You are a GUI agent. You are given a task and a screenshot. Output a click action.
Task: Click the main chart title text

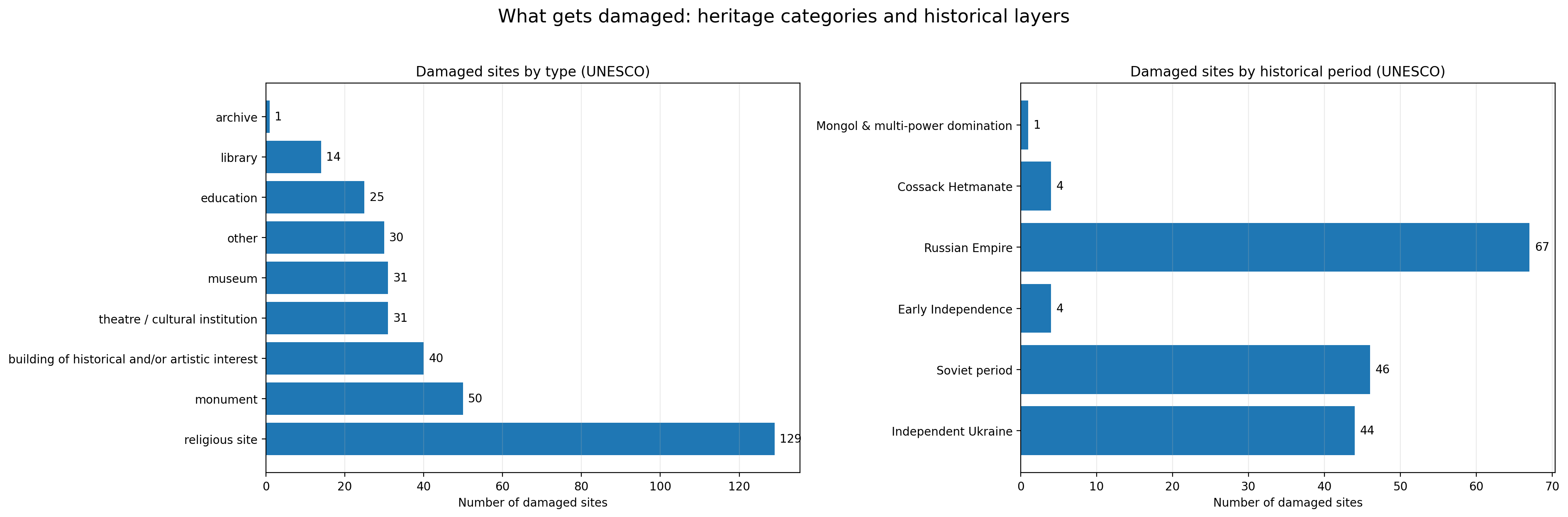point(784,17)
